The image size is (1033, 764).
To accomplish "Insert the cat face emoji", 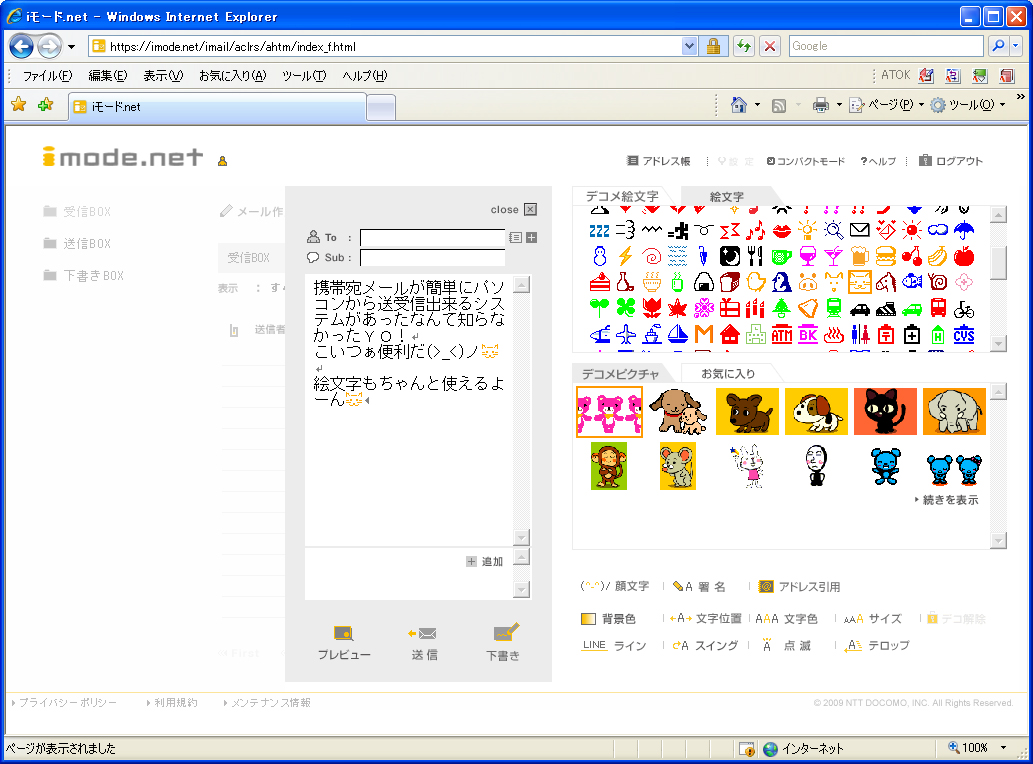I will tap(860, 282).
